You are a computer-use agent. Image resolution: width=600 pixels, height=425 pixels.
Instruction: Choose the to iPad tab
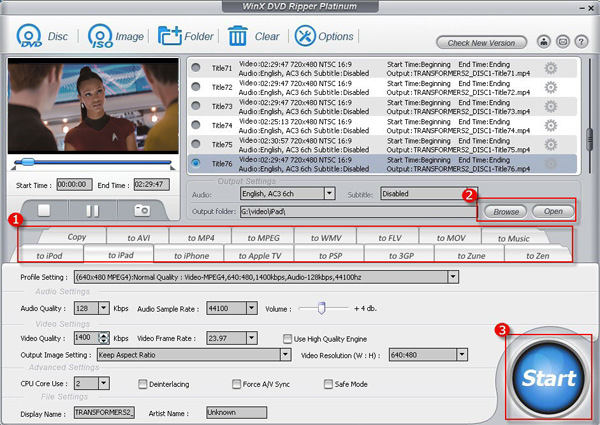point(121,255)
